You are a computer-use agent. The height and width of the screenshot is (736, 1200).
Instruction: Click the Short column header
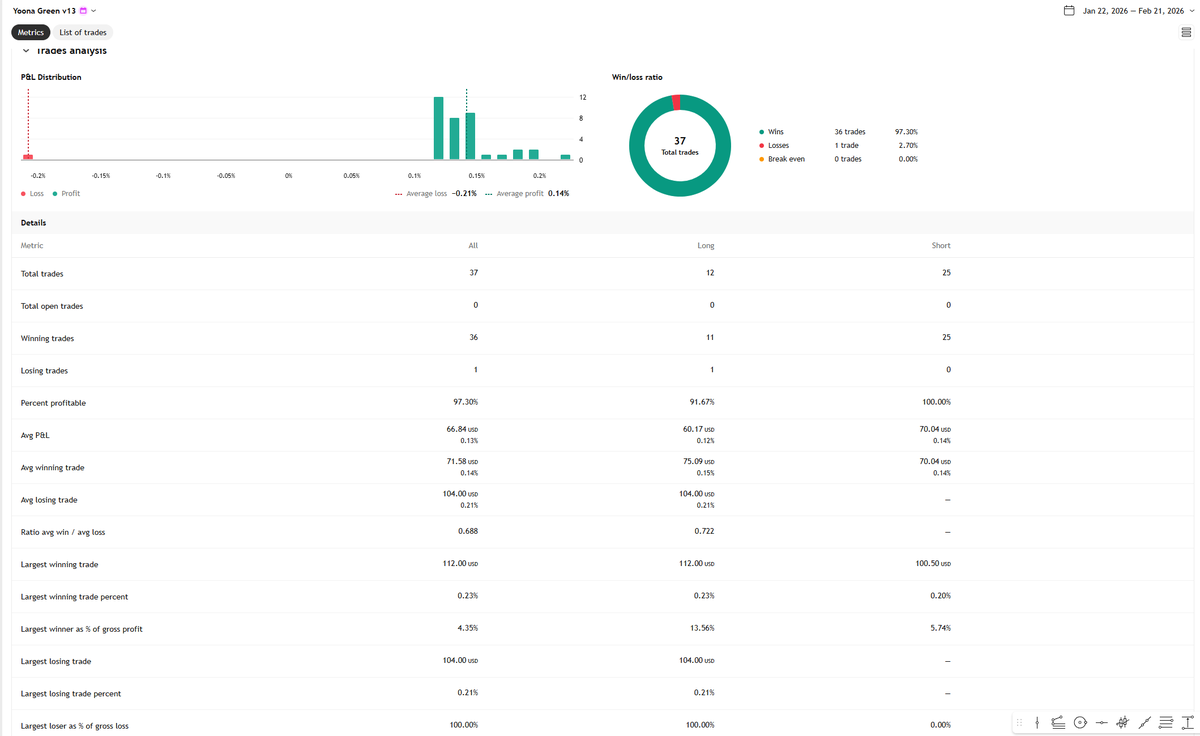point(941,245)
